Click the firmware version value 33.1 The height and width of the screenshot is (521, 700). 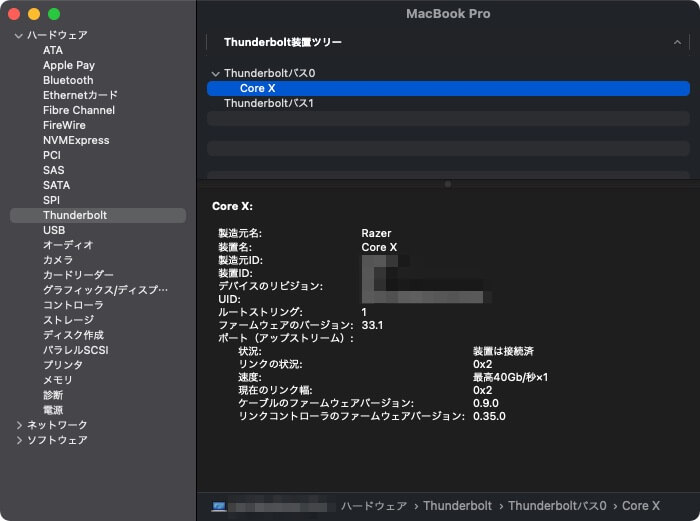point(372,325)
